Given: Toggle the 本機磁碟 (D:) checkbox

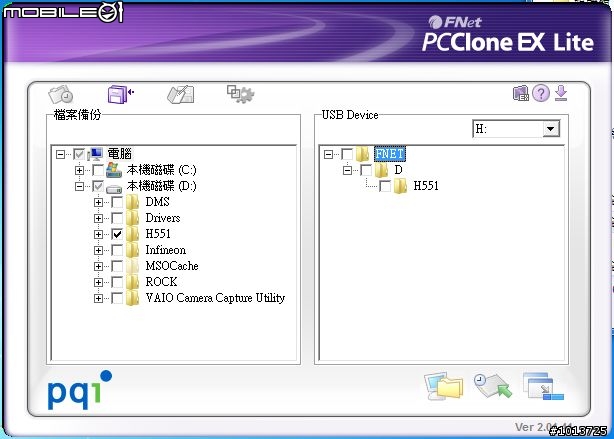Looking at the screenshot, I should point(98,186).
